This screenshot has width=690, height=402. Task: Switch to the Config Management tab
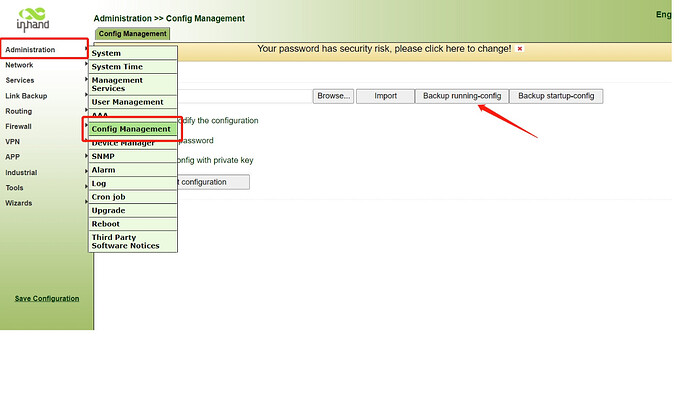tap(132, 34)
